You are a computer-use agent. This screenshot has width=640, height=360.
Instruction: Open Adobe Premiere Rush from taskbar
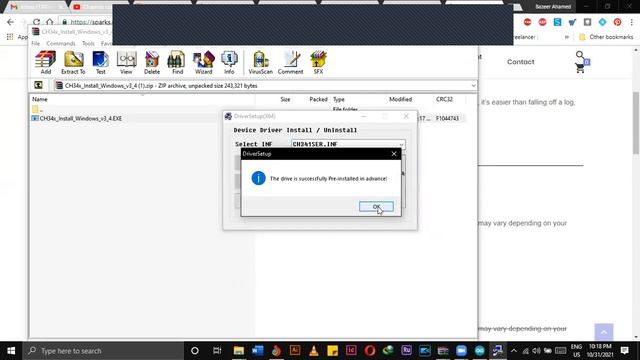pos(407,351)
